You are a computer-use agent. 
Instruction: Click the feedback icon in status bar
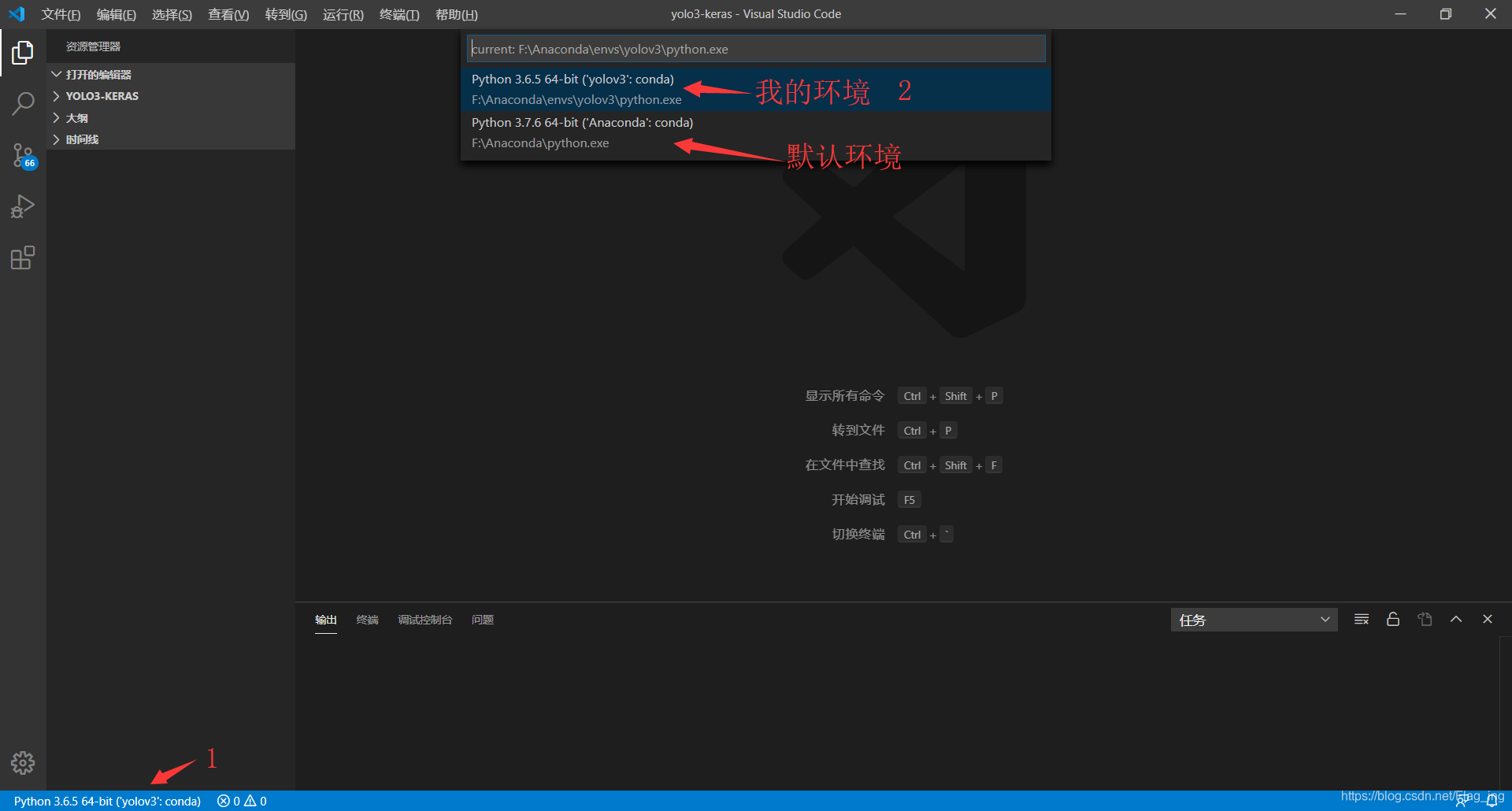tap(1462, 802)
